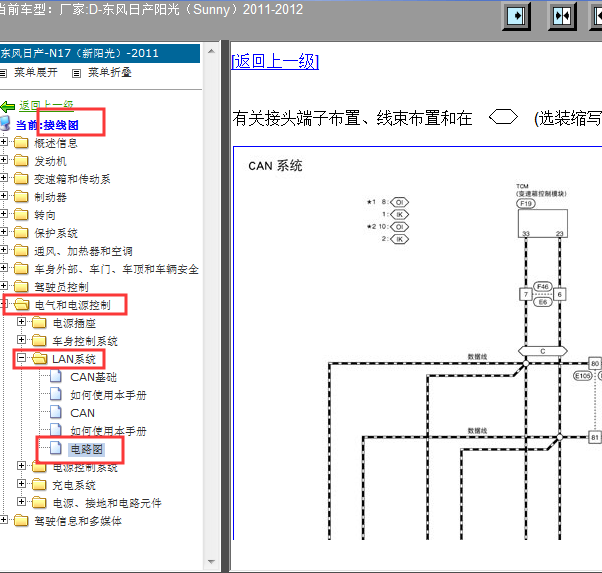Click the 车身控制系统 folder icon
The width and height of the screenshot is (602, 573).
click(x=39, y=340)
